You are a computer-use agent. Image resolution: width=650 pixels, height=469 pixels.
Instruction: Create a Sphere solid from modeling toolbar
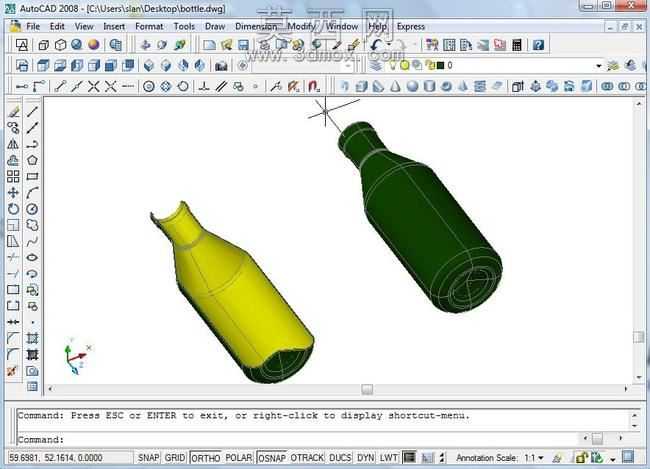click(412, 86)
